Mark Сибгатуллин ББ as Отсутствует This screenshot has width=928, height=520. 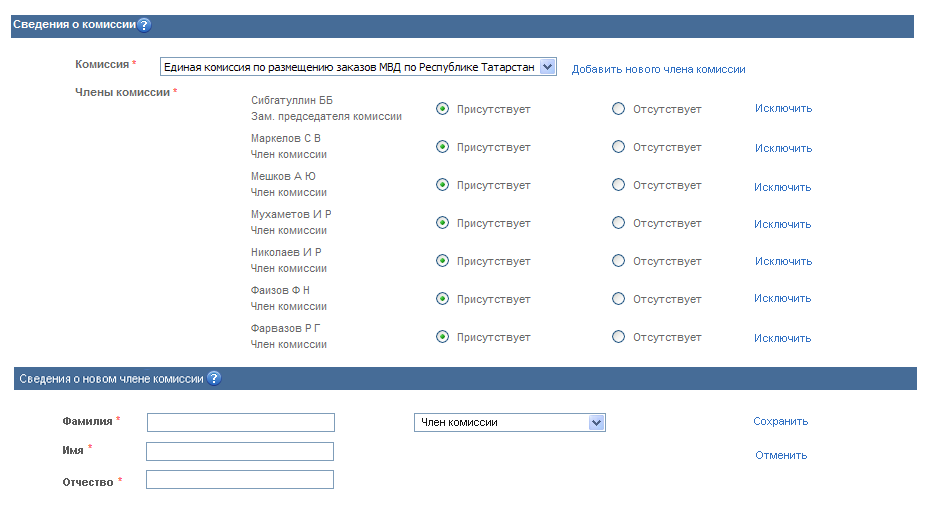(618, 109)
